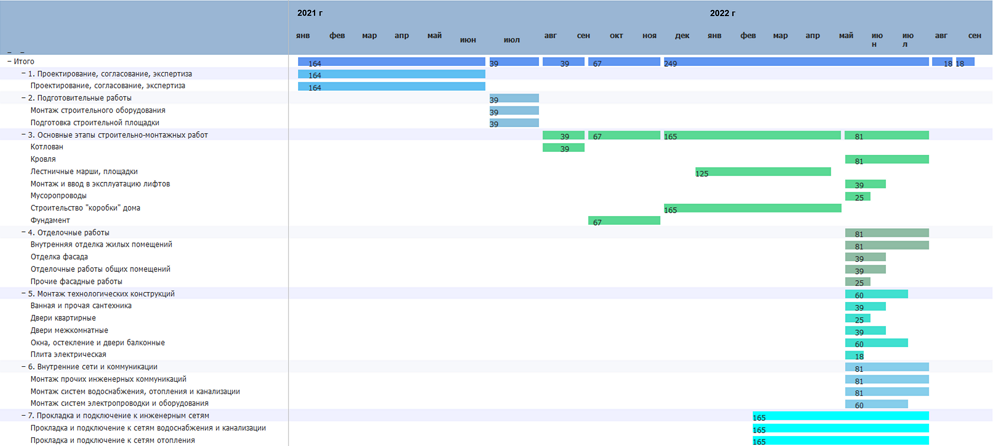Select the Отделка фасада task row
Screen dimensions: 993x446
coord(496,257)
